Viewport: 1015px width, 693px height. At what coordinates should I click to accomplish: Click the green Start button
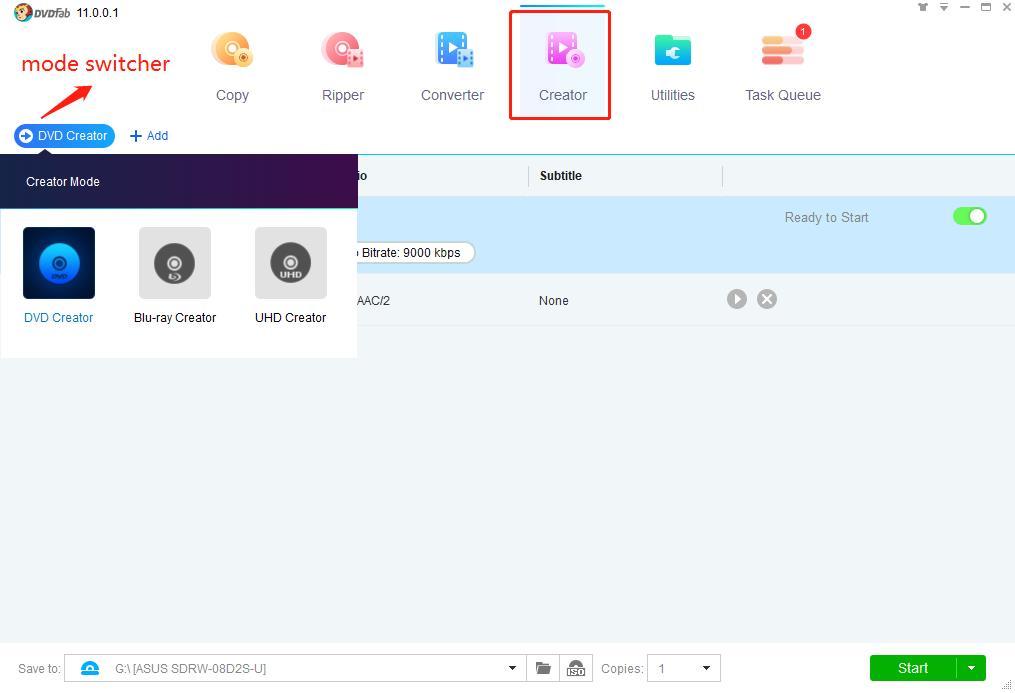pyautogui.click(x=913, y=668)
